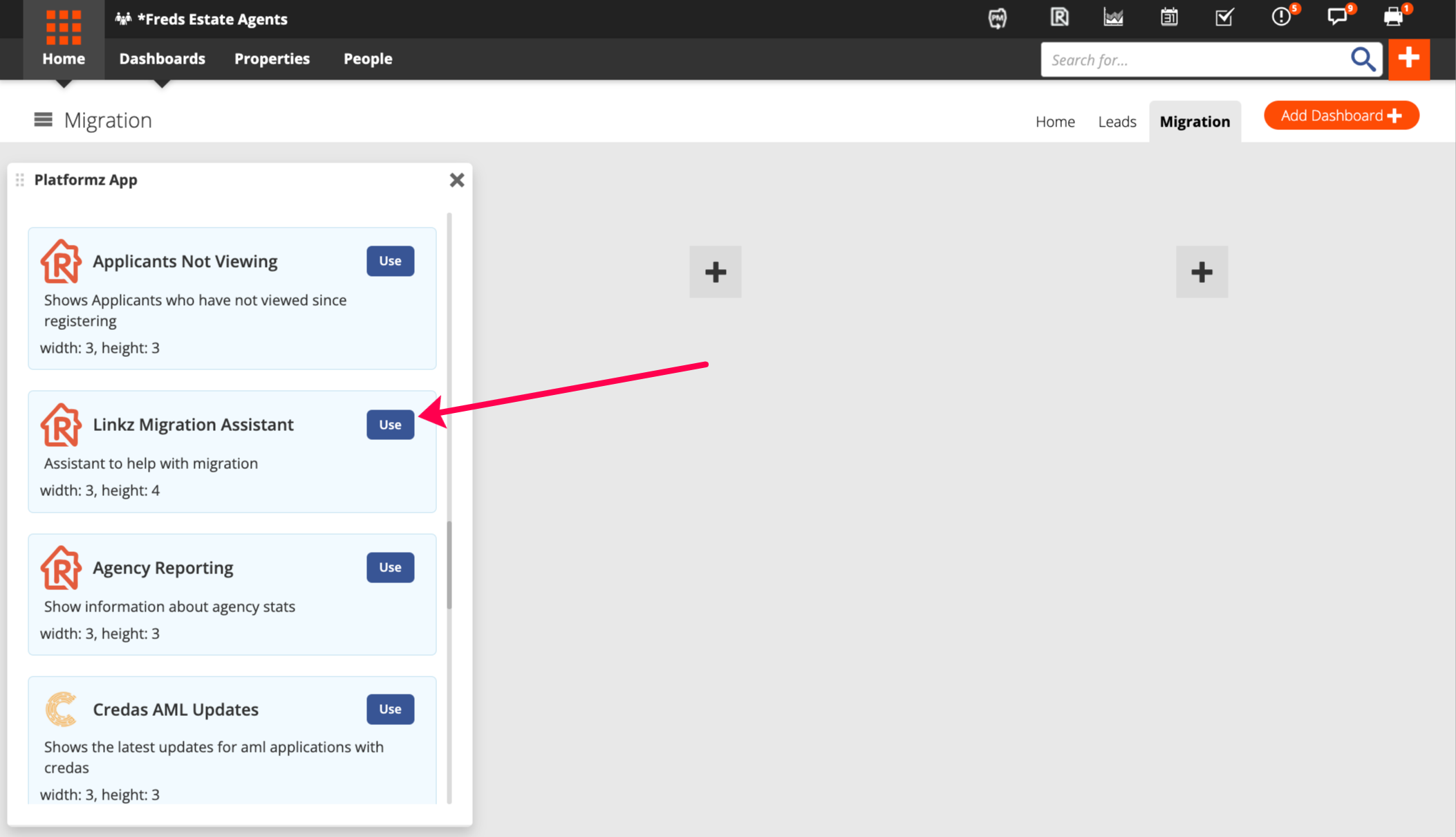Screen dimensions: 1456x837
Task: Use the Linkz Migration Assistant app
Action: (x=391, y=425)
